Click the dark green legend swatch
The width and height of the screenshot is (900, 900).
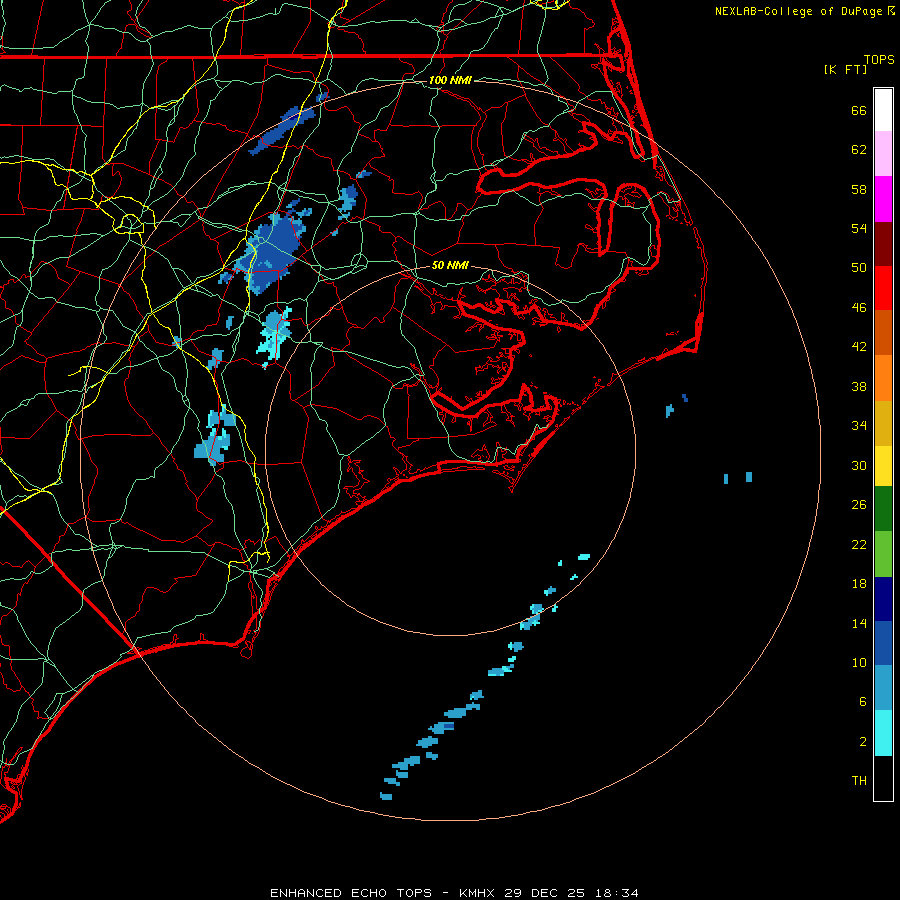(x=883, y=509)
